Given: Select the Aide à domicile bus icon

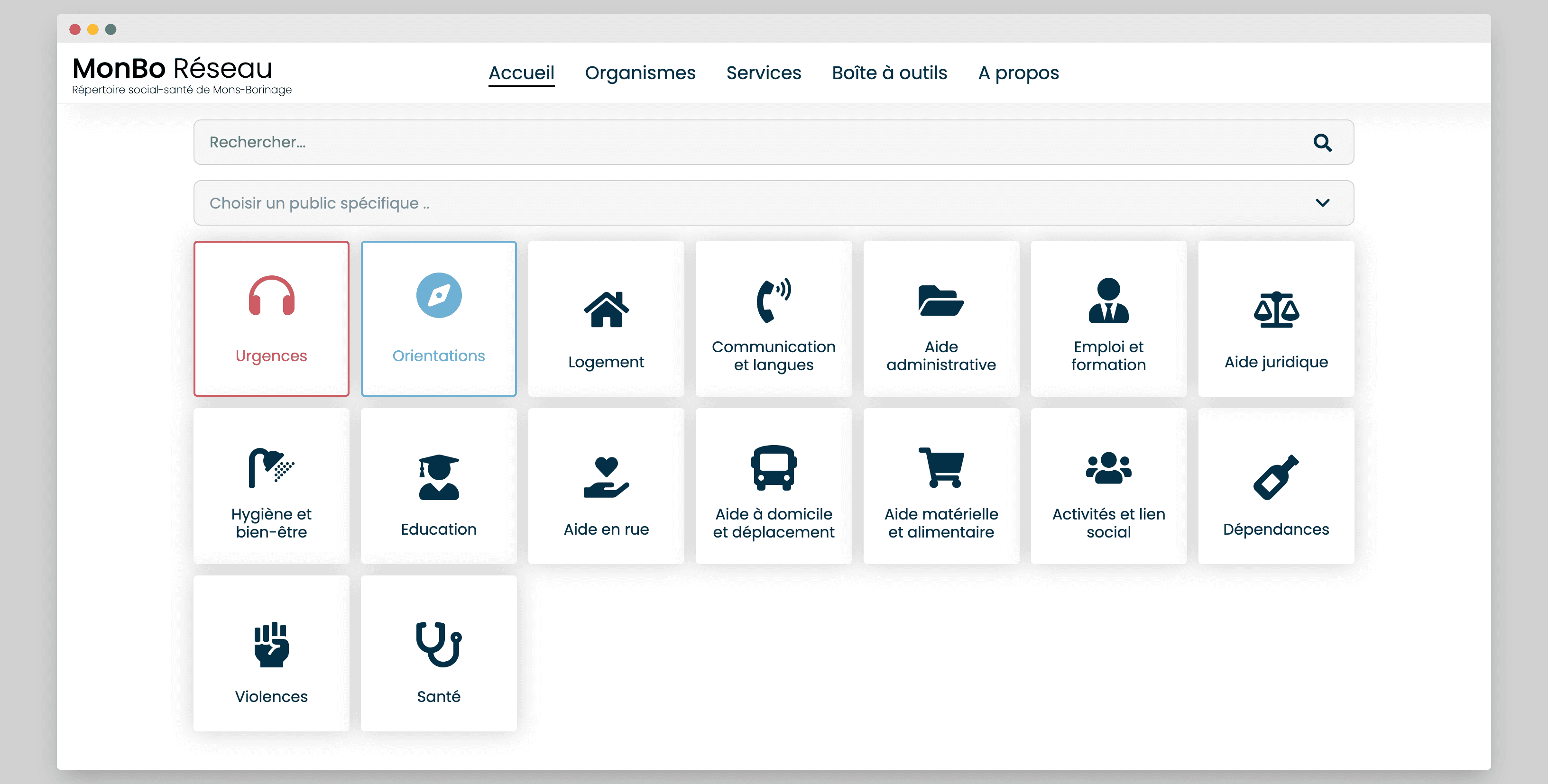Looking at the screenshot, I should 774,467.
